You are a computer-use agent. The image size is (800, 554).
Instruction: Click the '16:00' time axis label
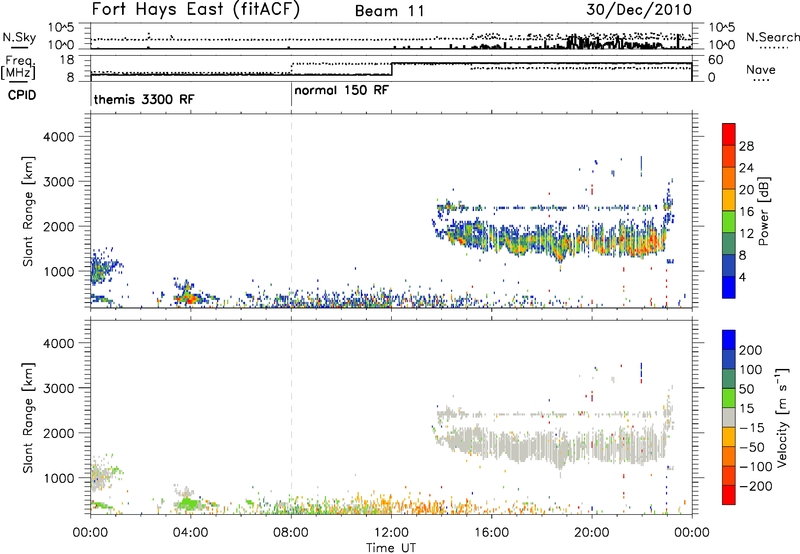tap(491, 533)
